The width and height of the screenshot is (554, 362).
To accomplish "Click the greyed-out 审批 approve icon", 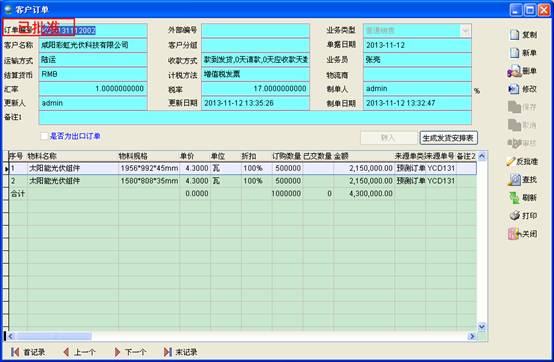I will point(514,143).
